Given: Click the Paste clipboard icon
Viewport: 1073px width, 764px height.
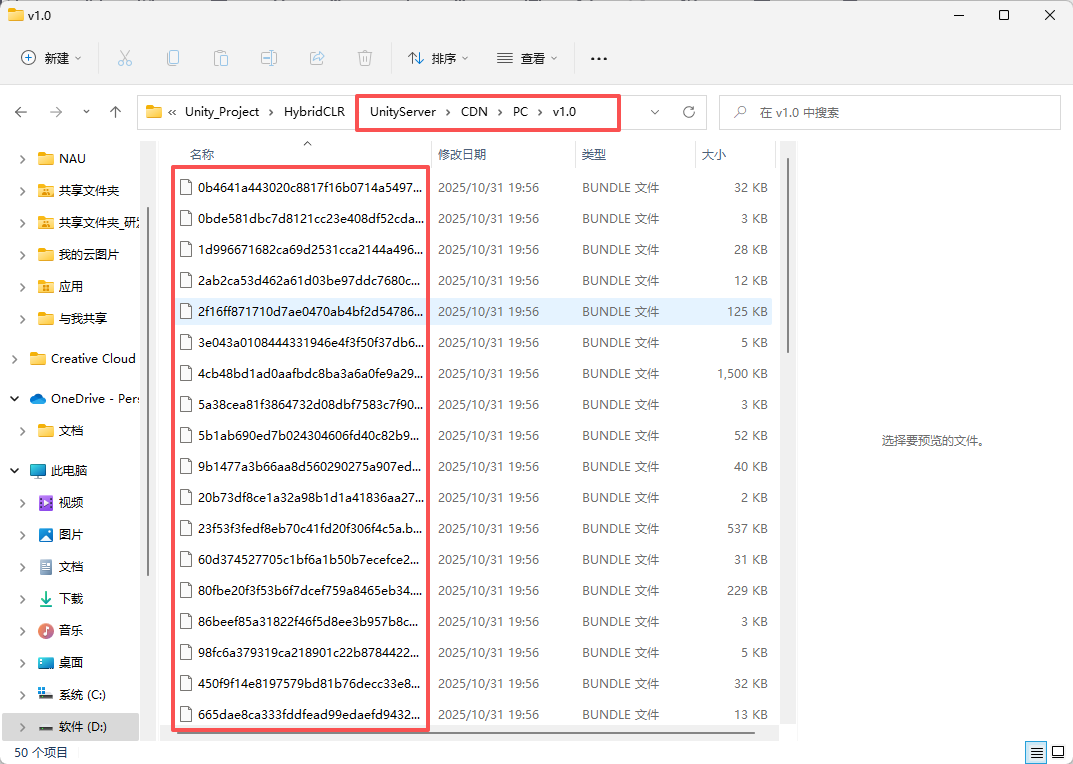Looking at the screenshot, I should pos(220,58).
